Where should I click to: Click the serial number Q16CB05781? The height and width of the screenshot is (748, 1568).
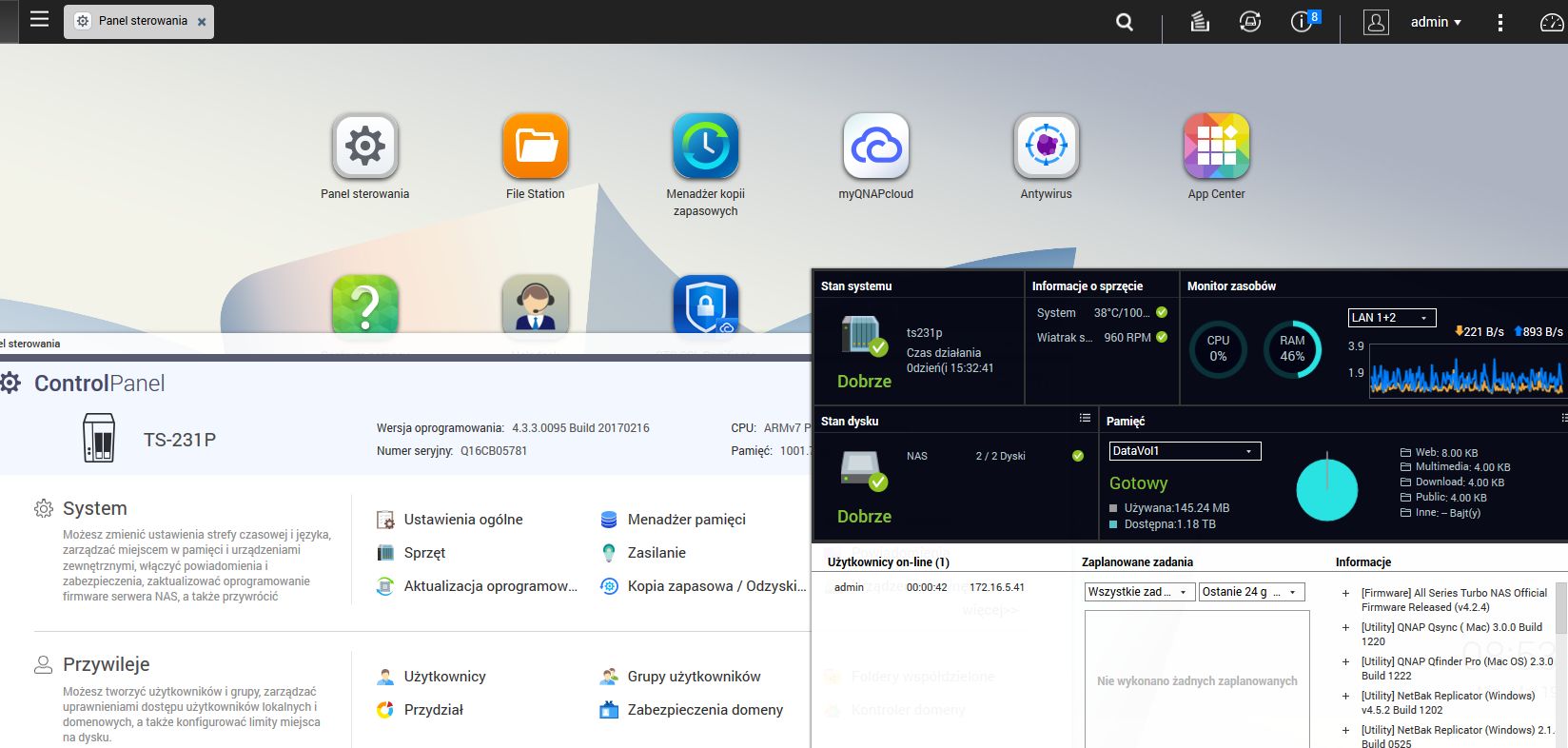point(494,451)
